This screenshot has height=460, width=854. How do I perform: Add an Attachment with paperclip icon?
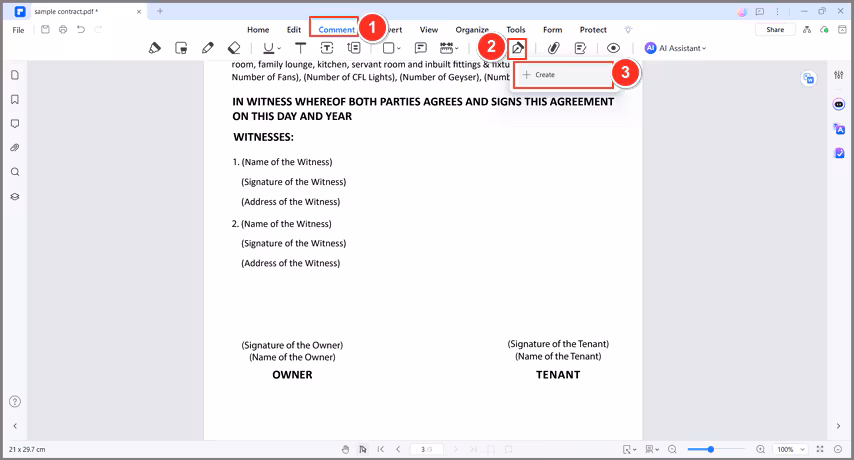[553, 48]
